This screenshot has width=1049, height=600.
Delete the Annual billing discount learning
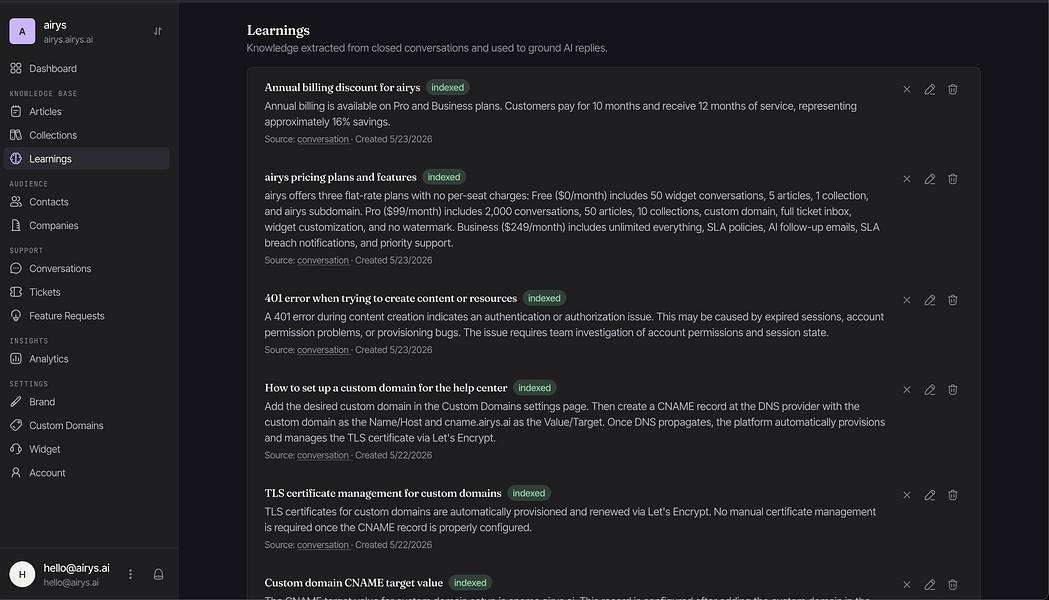click(953, 90)
